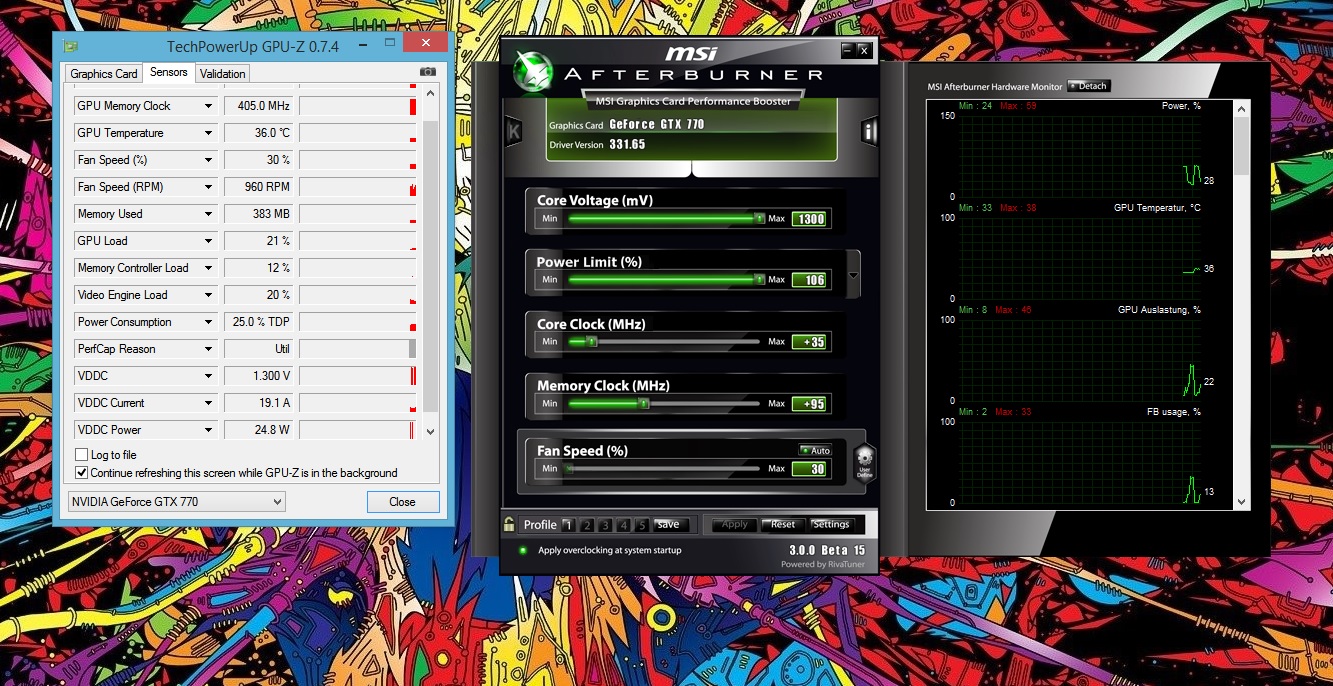
Task: Close the MSI Afterburner window
Action: pos(864,50)
